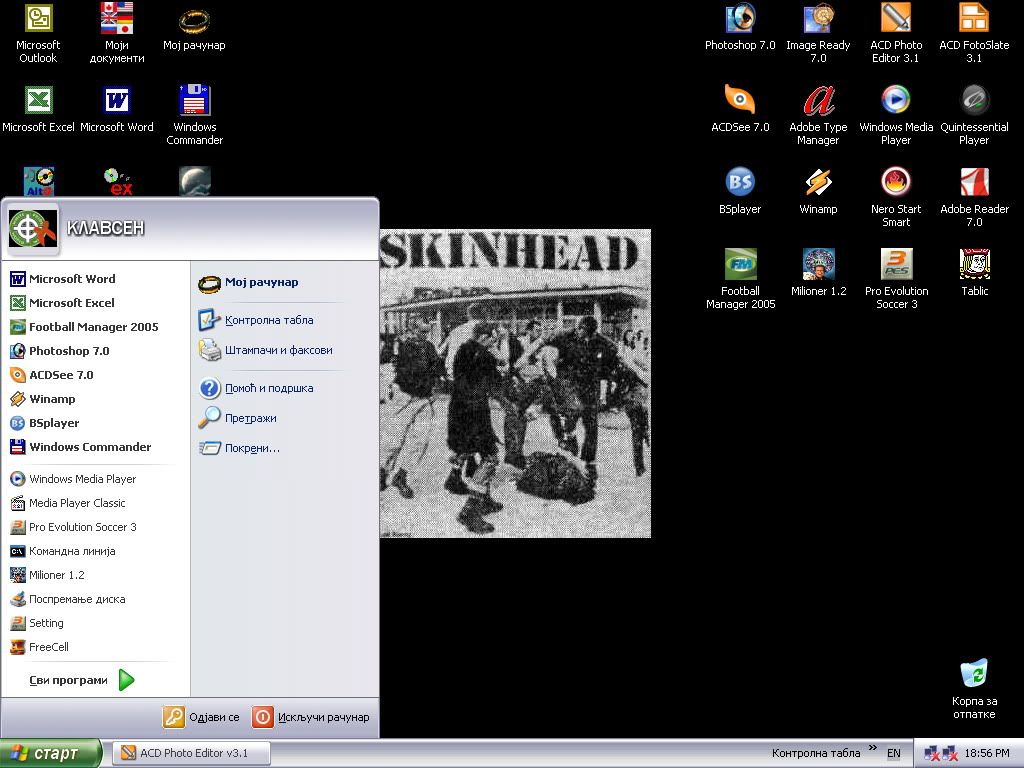
Task: Launch Photoshop 7.0 desktop icon
Action: 740,28
